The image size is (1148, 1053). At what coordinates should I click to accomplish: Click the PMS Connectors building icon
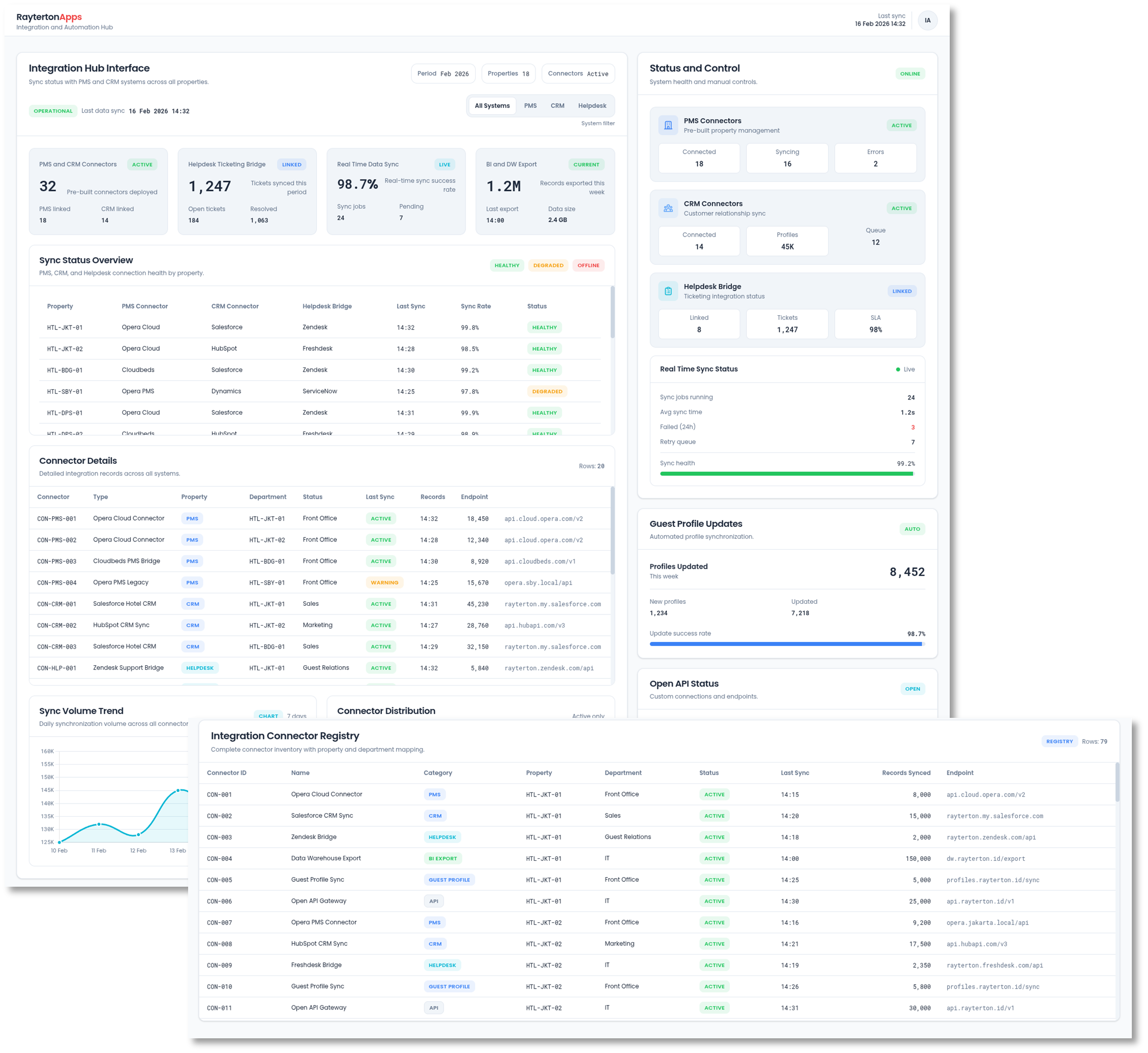667,125
